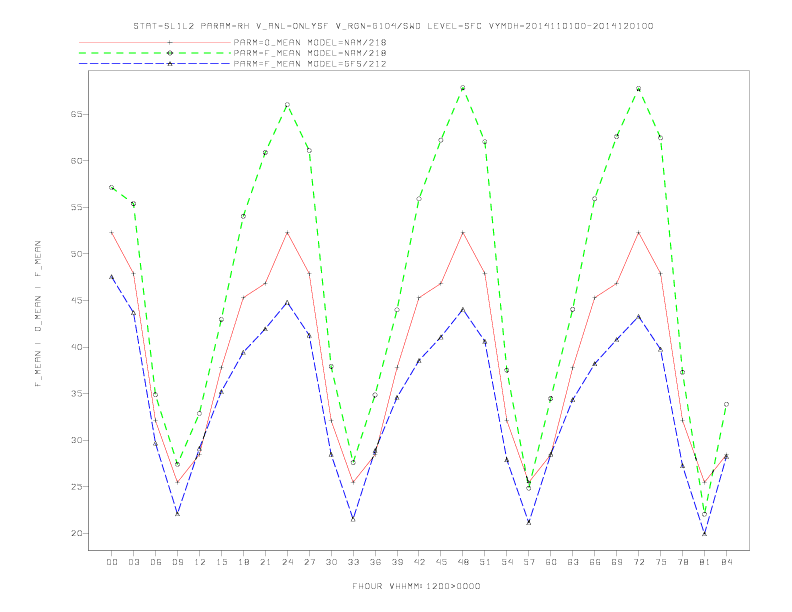Click x-axis tick label 36
The image size is (792, 612).
click(x=375, y=562)
